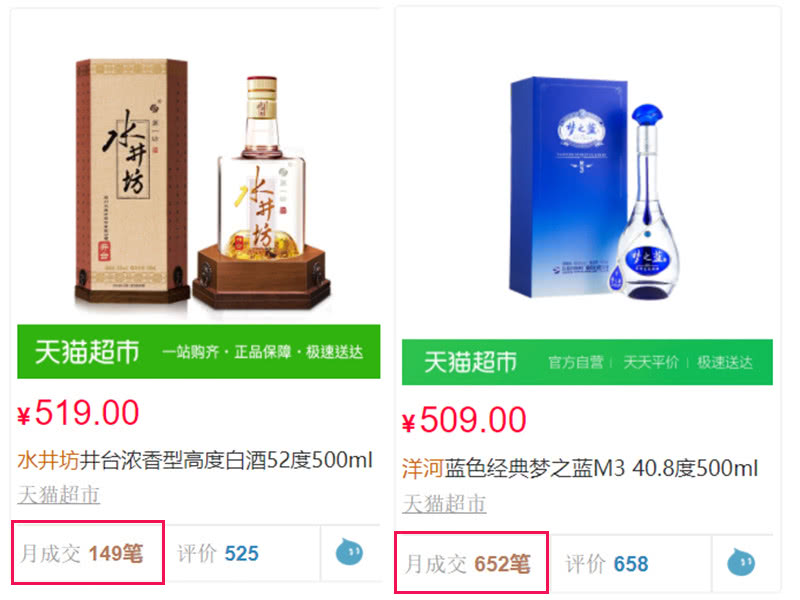Click 极速送达 text on right banner

725,362
